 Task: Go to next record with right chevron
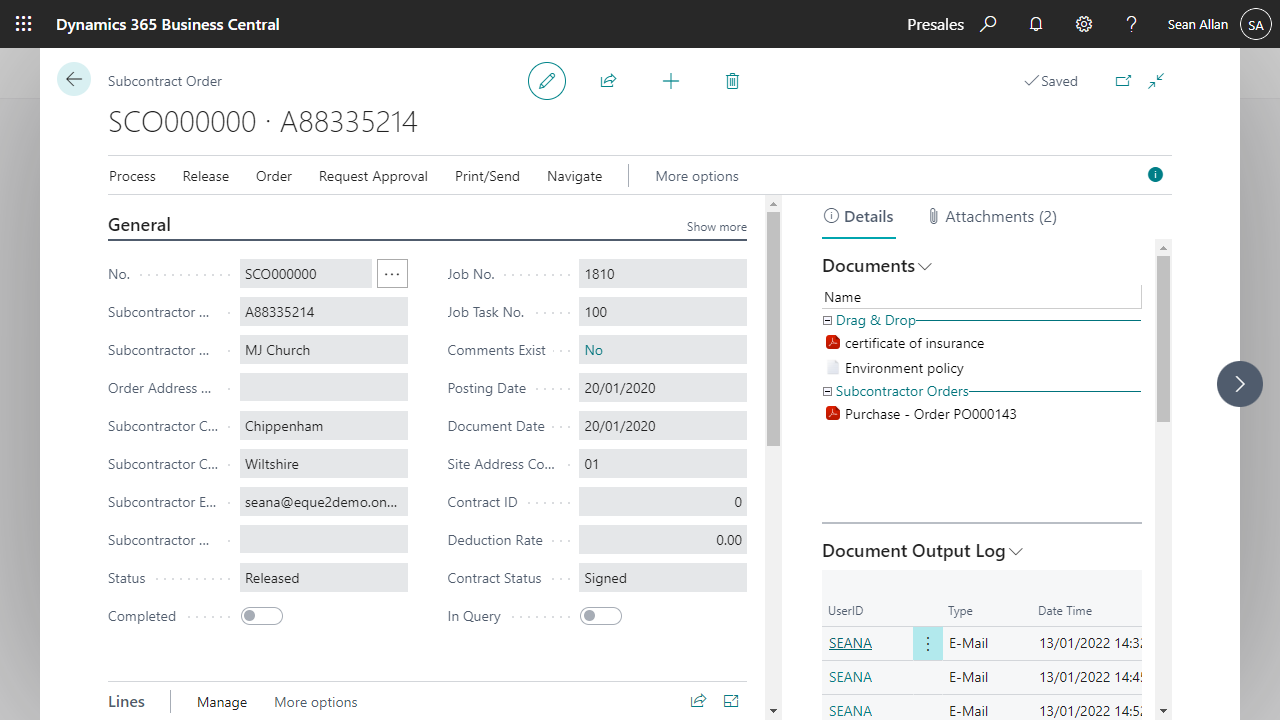click(1240, 384)
